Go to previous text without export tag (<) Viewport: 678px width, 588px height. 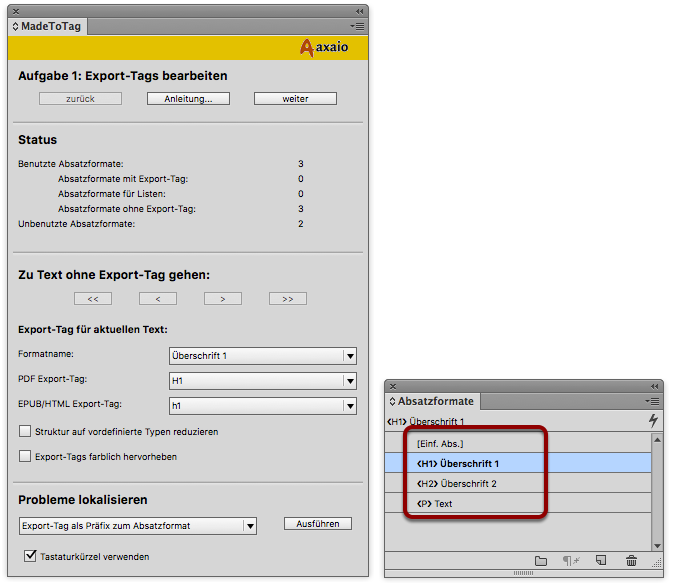pos(158,299)
